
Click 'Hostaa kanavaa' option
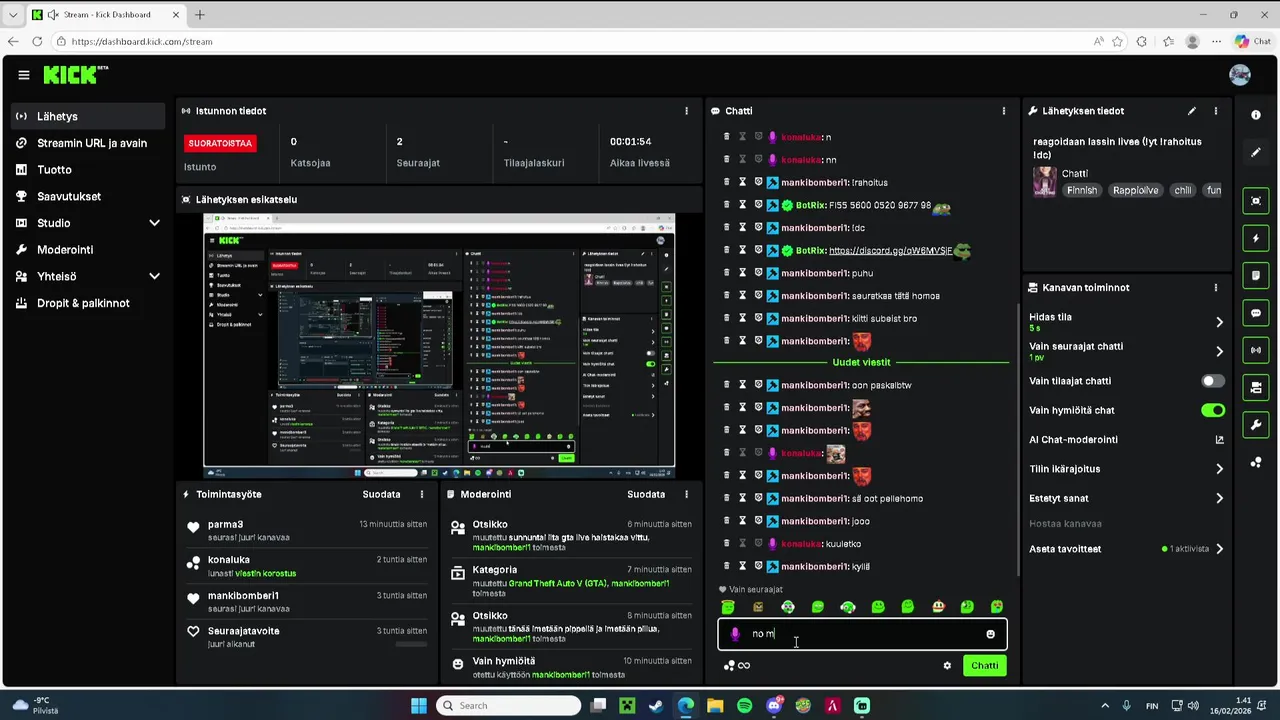point(1065,524)
